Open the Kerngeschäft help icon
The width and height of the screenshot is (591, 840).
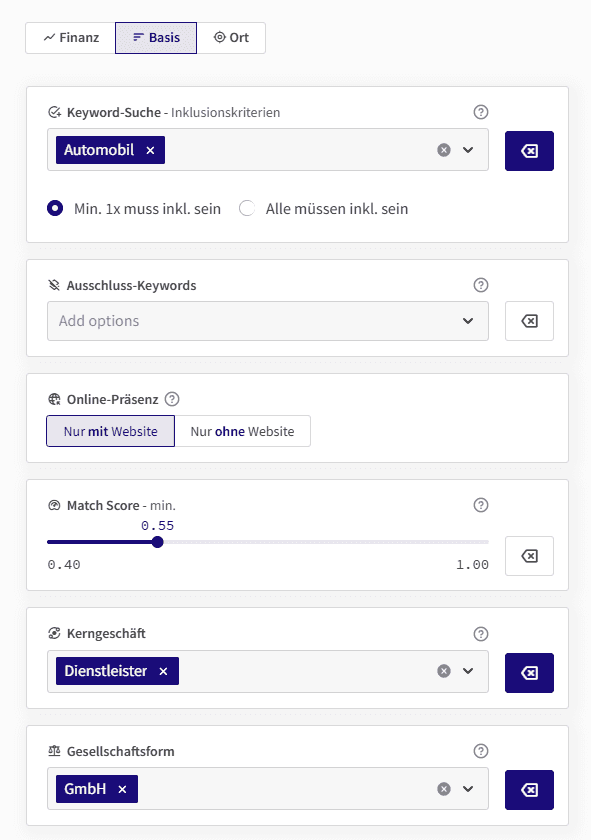tap(481, 634)
